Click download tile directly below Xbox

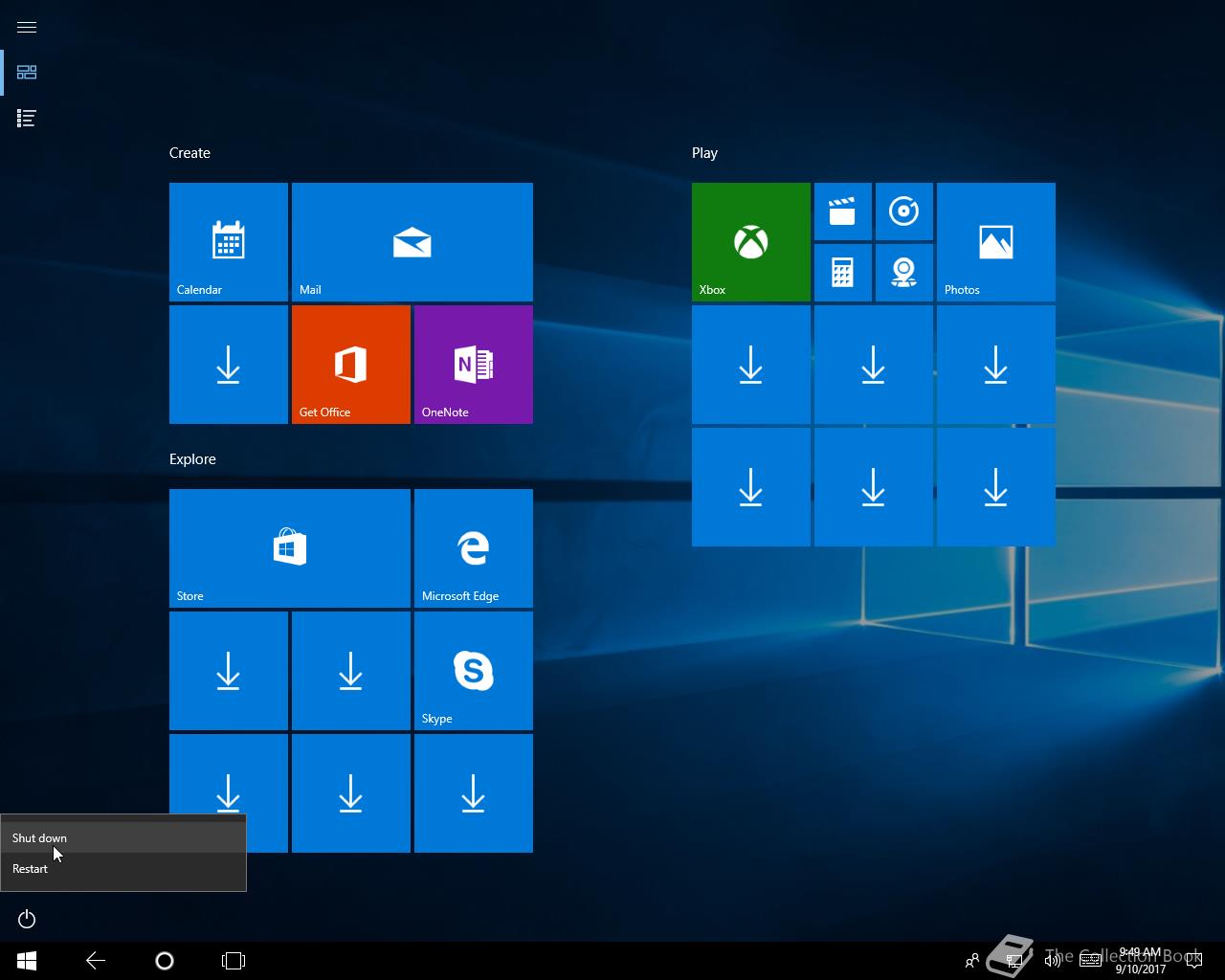(x=751, y=365)
